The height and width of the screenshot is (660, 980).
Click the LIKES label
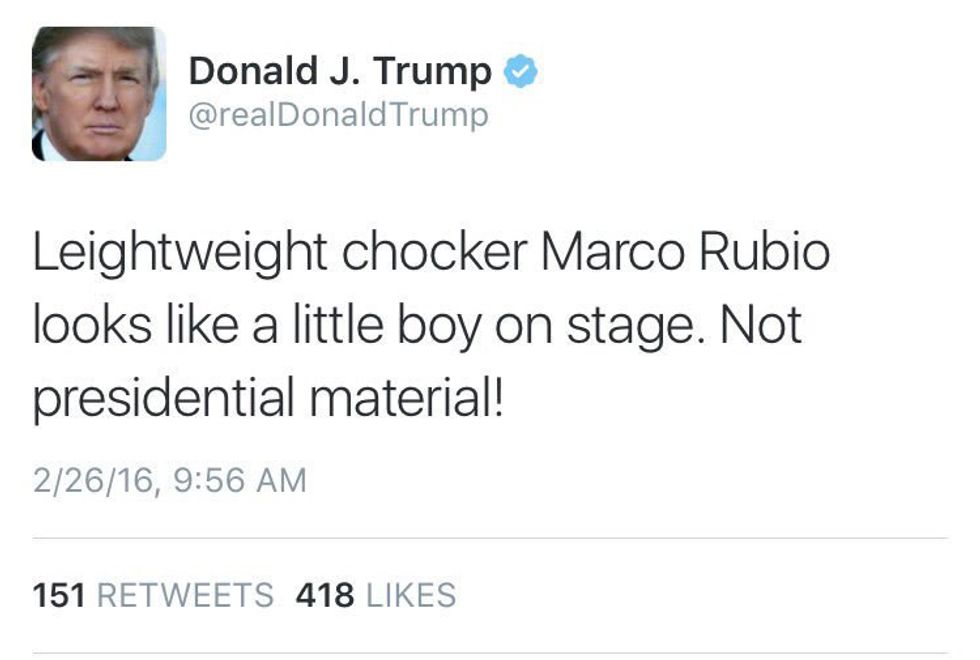411,595
